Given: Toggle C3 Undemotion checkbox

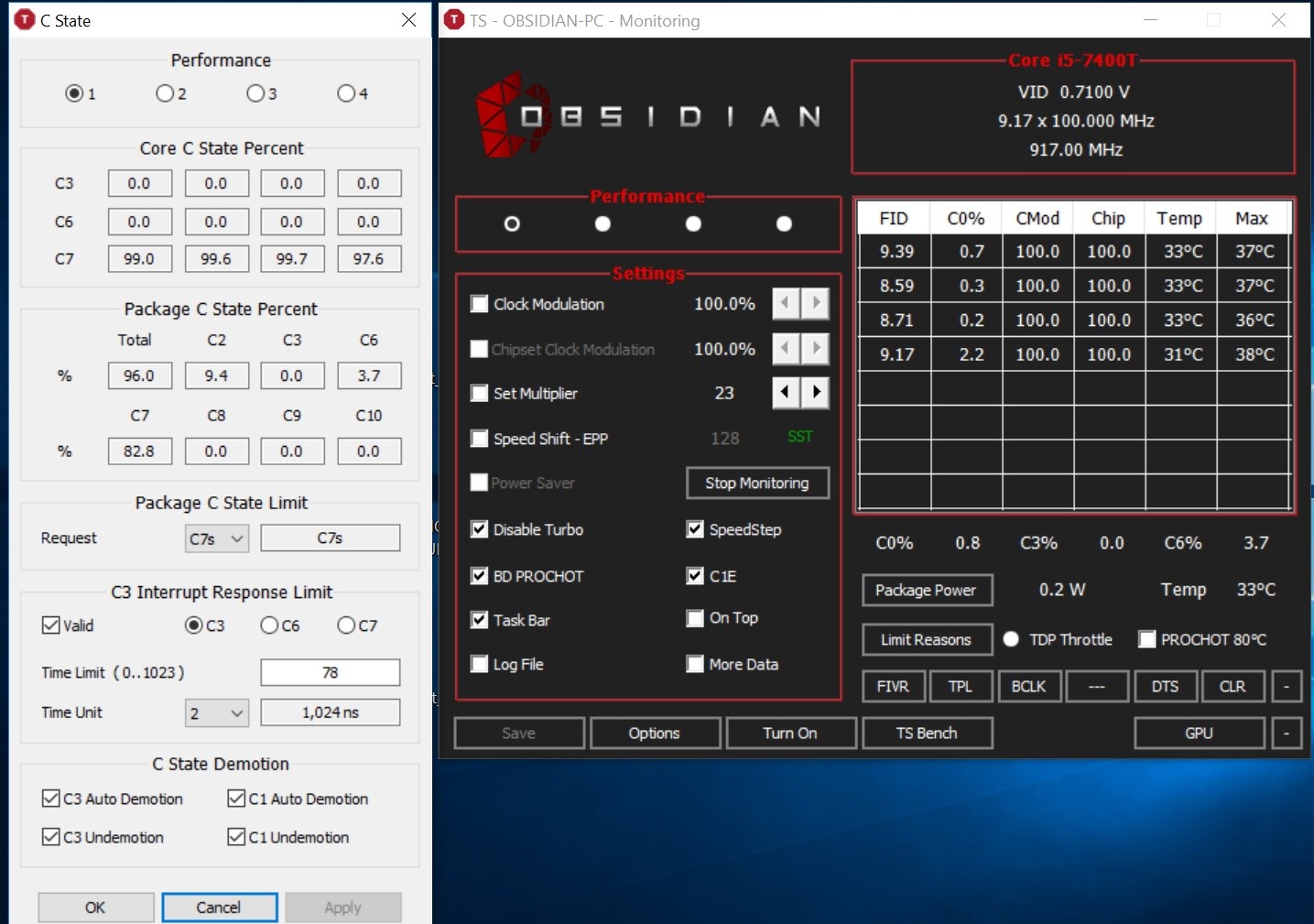Looking at the screenshot, I should (x=51, y=837).
